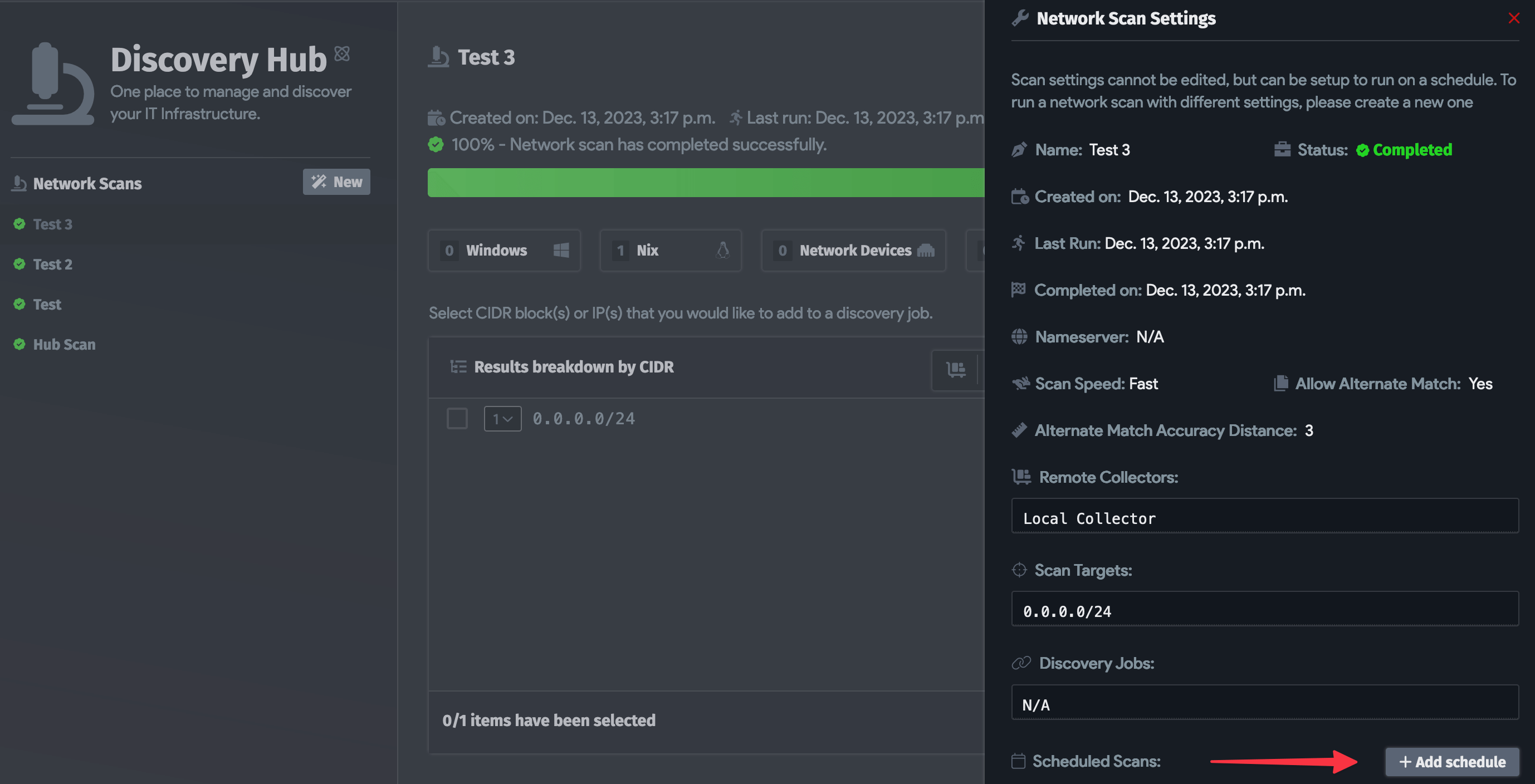Click the running-man icon by Last run in main pane

click(x=736, y=118)
